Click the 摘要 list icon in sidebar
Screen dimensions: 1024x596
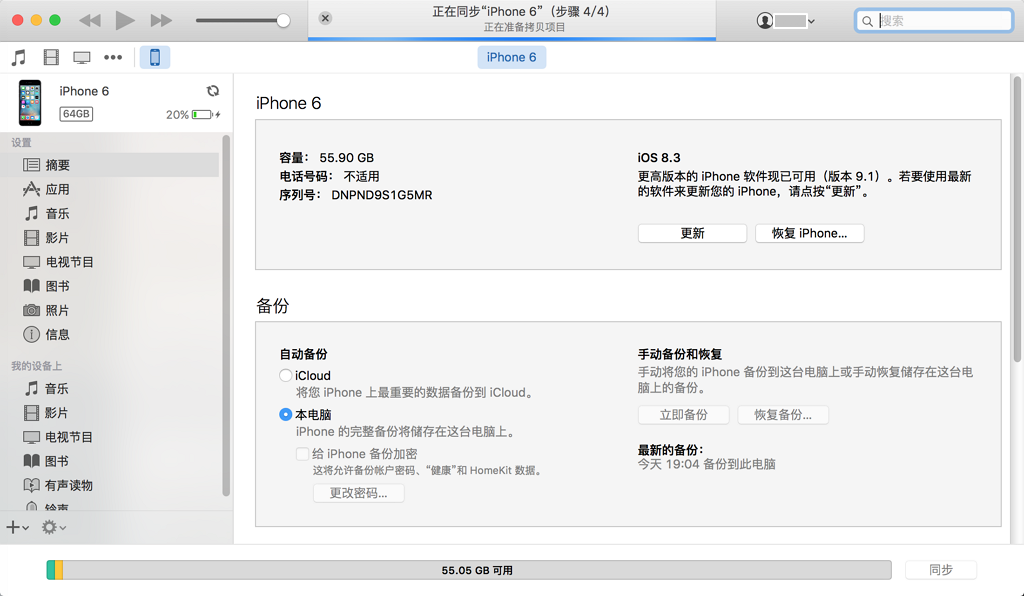(31, 165)
